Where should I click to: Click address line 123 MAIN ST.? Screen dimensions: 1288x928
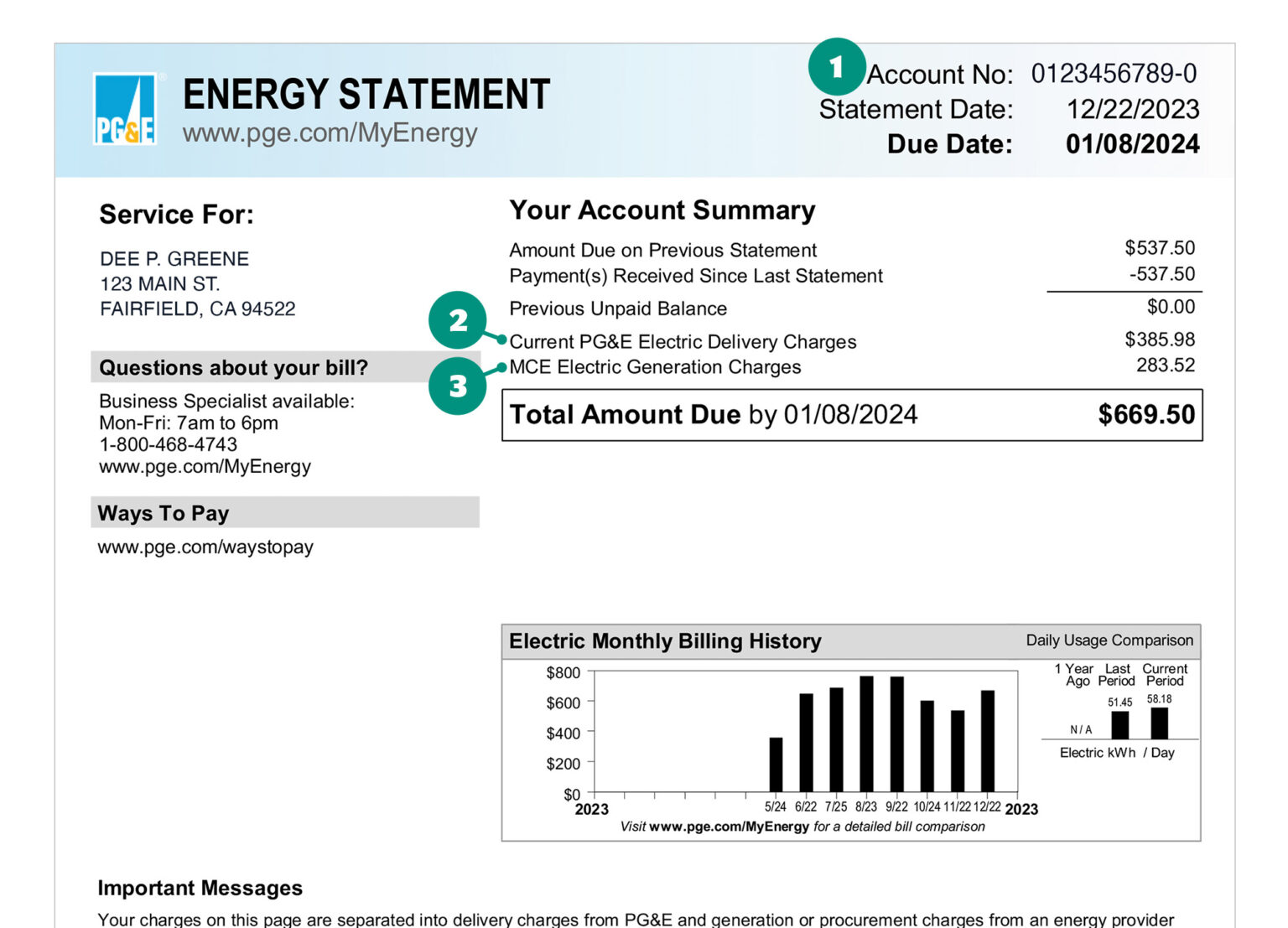[160, 284]
